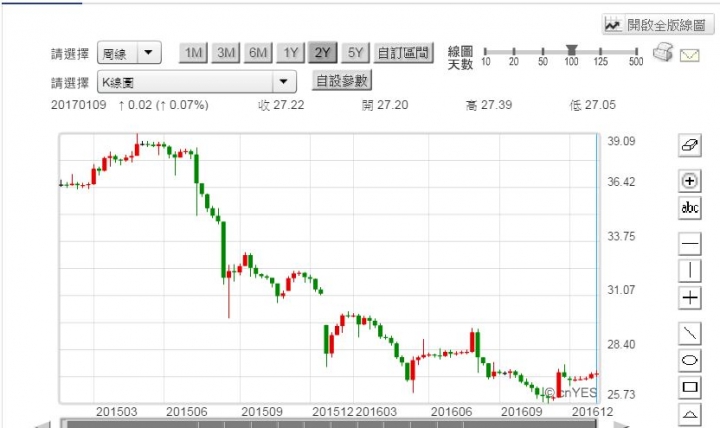720x428 pixels.
Task: Click the left arrow of chart scrollbar
Action: point(44,424)
